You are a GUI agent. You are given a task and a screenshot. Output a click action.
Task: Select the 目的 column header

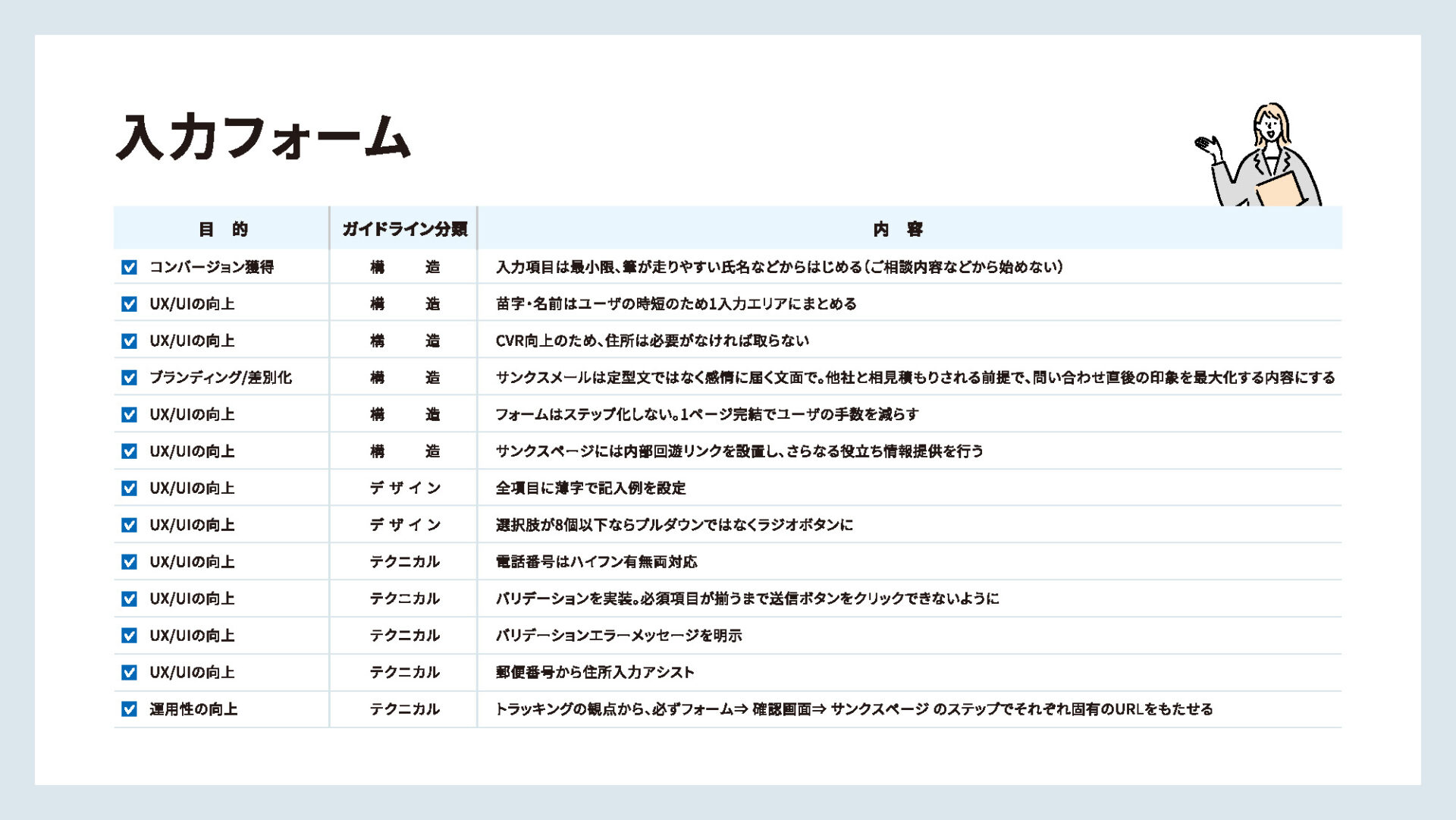click(x=222, y=229)
